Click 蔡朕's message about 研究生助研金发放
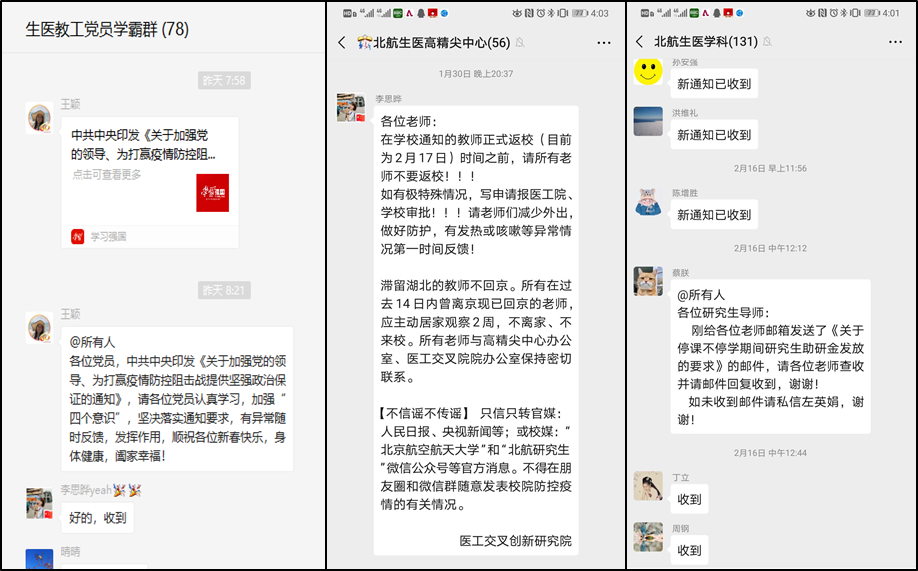The width and height of the screenshot is (918, 571). coord(769,357)
